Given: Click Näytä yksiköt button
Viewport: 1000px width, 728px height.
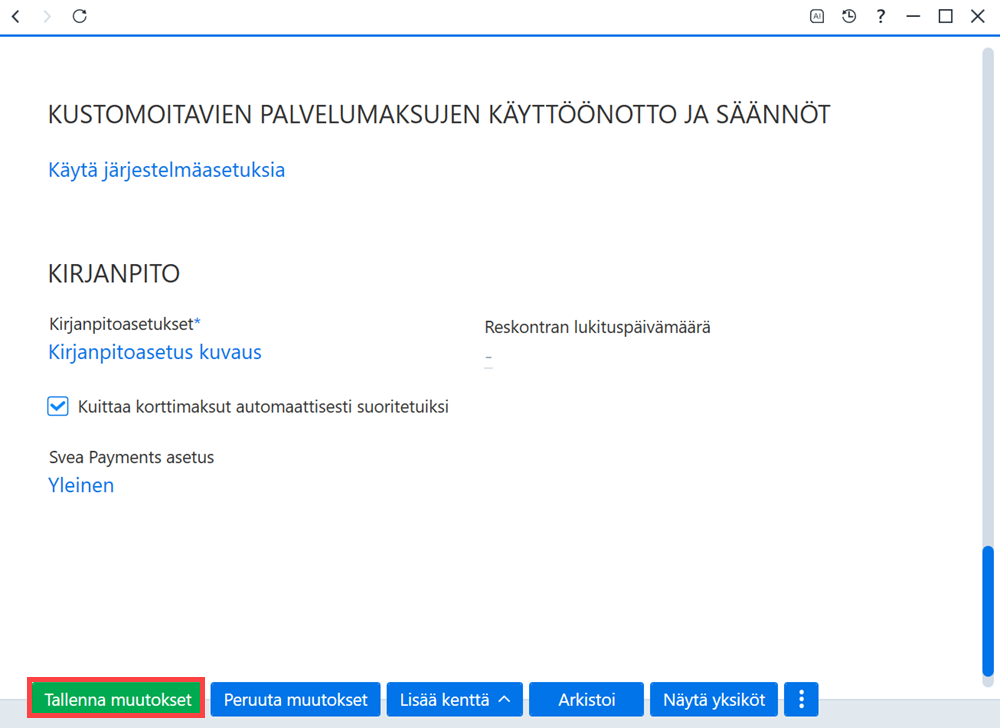Looking at the screenshot, I should pyautogui.click(x=714, y=699).
